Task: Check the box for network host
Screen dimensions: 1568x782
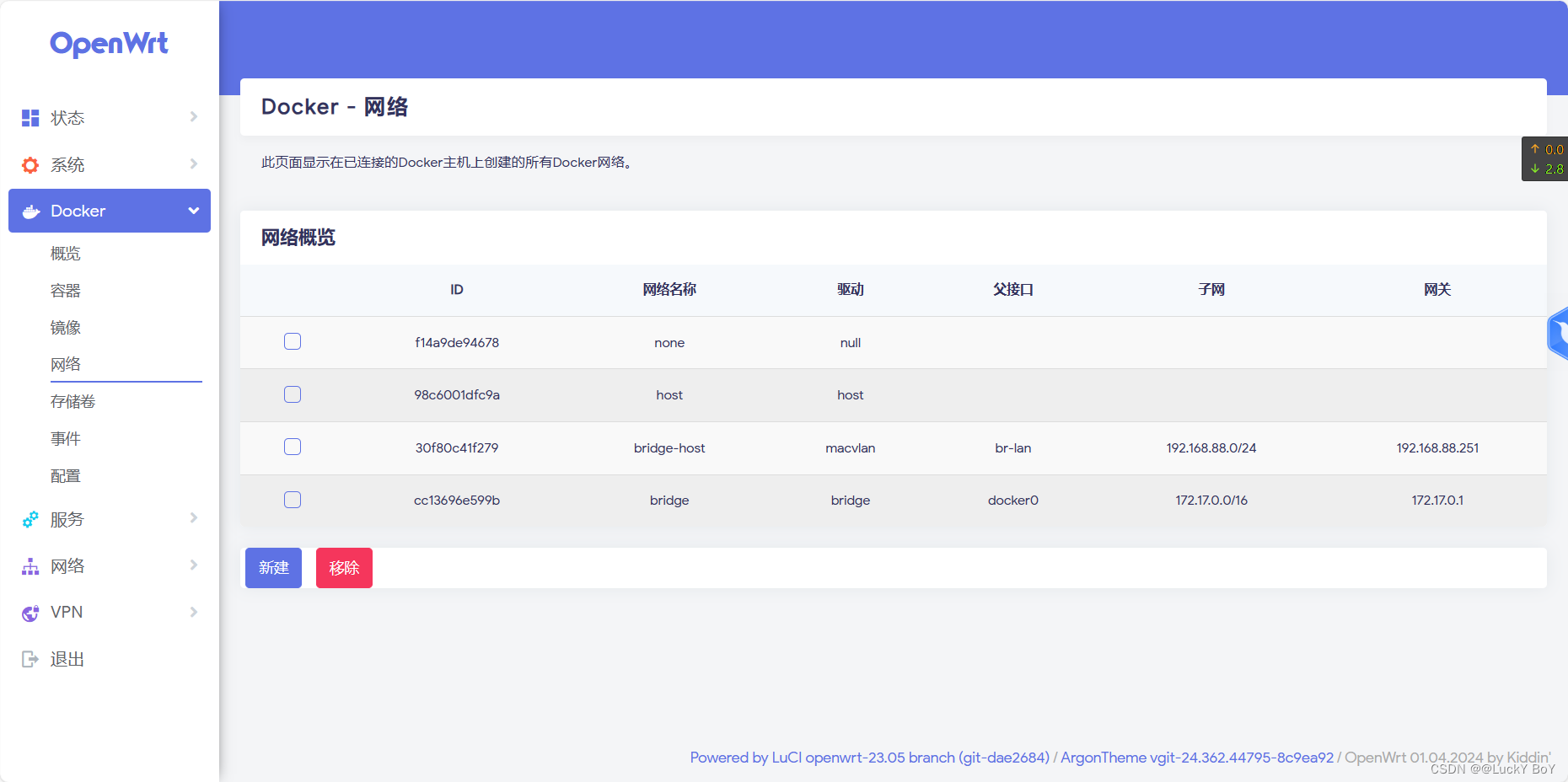Action: [293, 394]
